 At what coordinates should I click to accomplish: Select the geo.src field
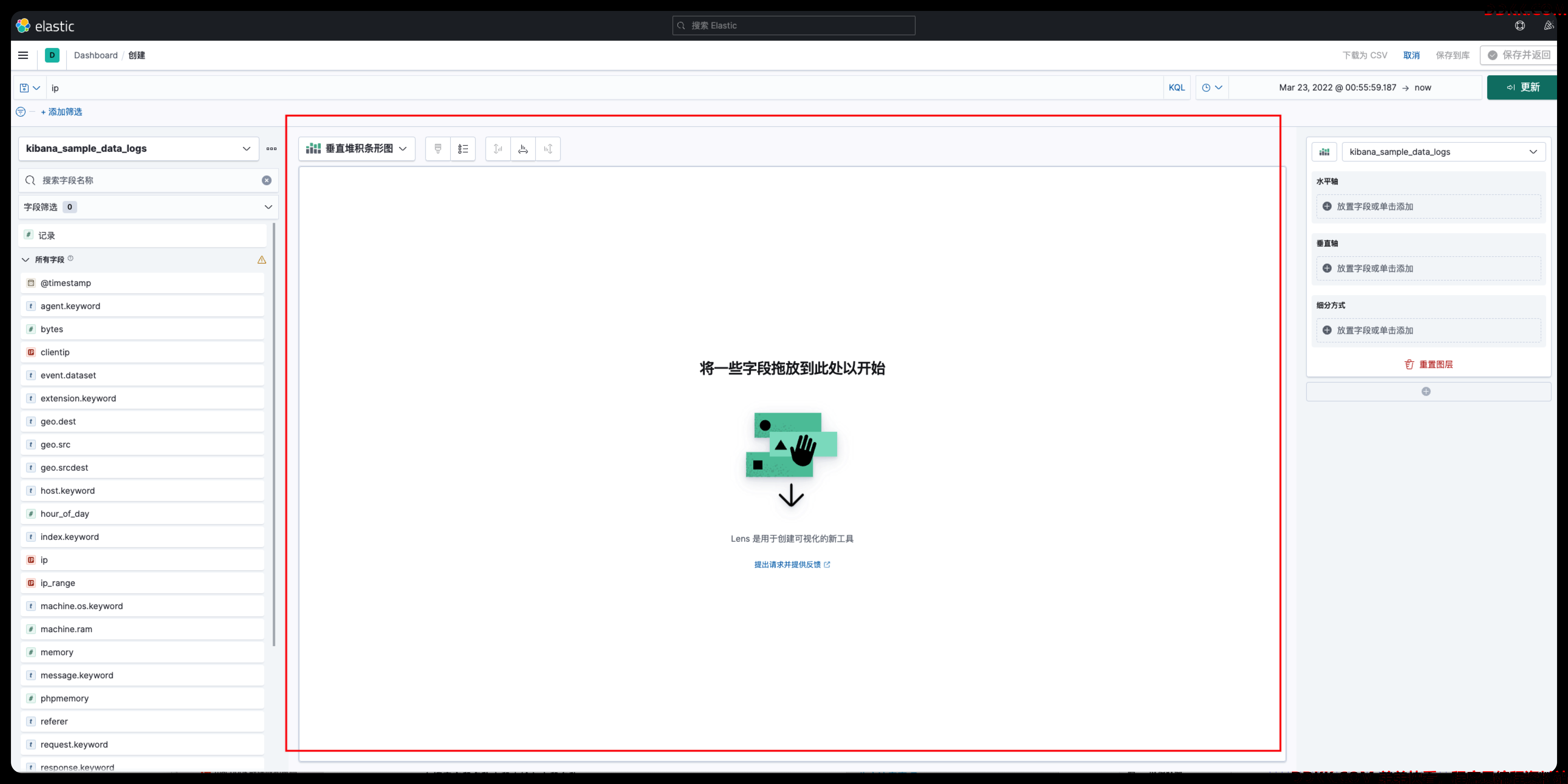tap(142, 445)
